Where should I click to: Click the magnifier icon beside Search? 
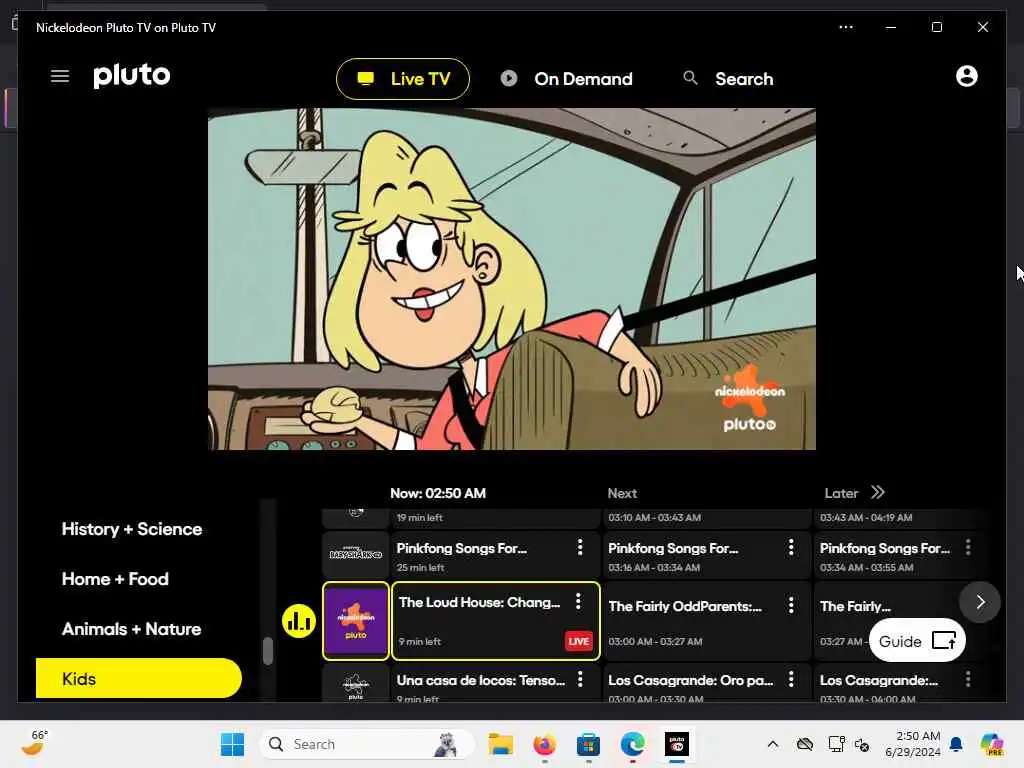coord(690,78)
